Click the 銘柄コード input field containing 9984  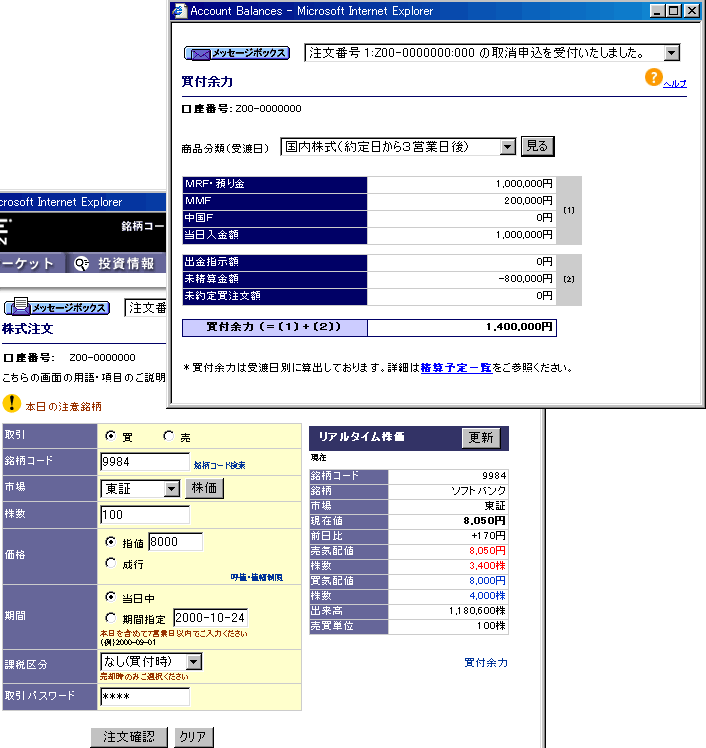point(145,462)
